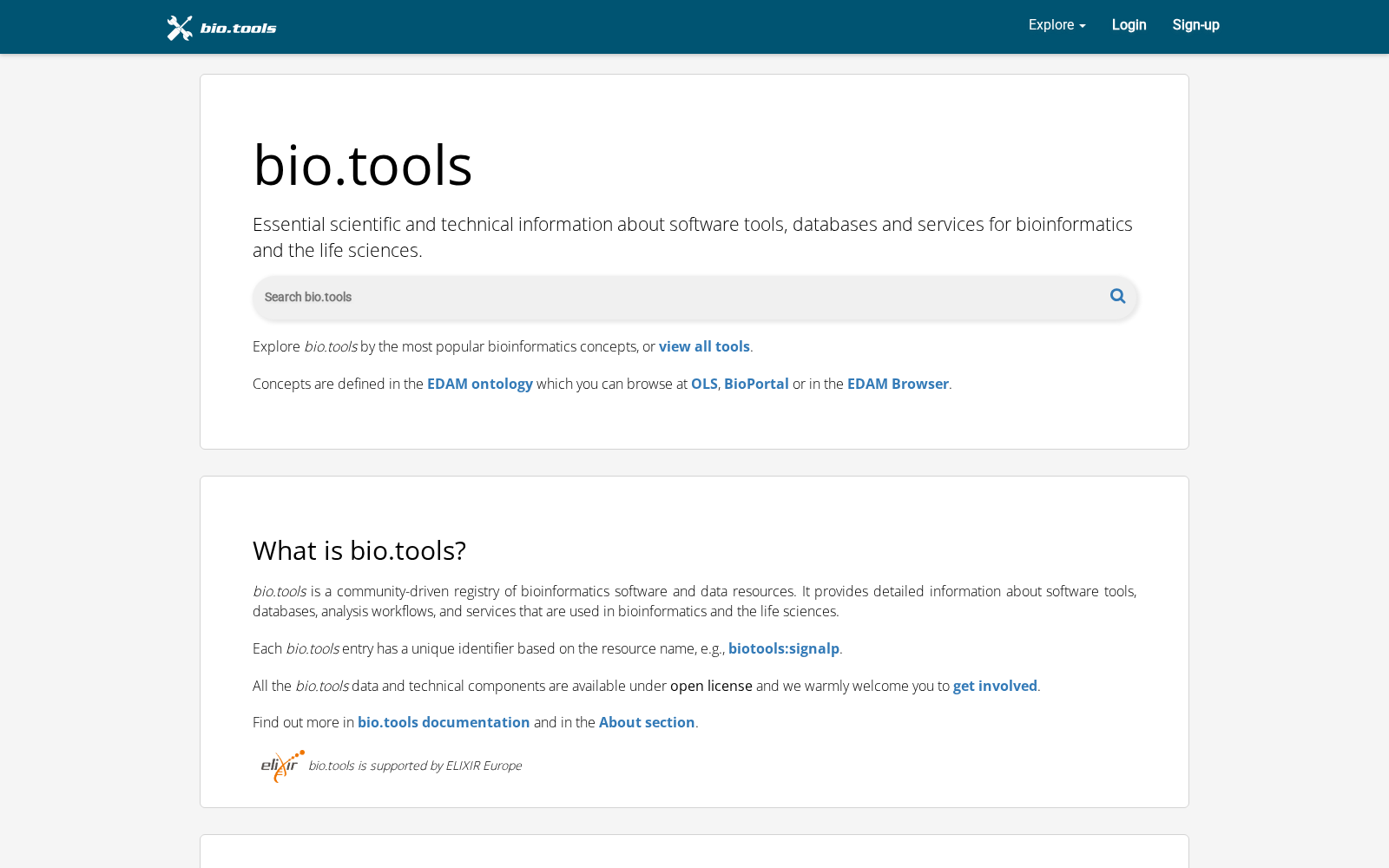Click the bio.tools logo in navbar
Screen dimensions: 1389x868
pyautogui.click(x=221, y=28)
